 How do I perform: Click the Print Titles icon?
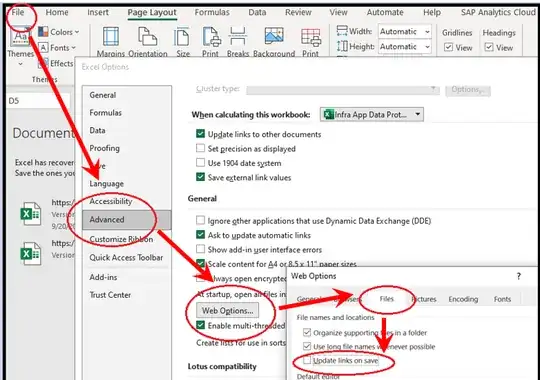coord(311,37)
